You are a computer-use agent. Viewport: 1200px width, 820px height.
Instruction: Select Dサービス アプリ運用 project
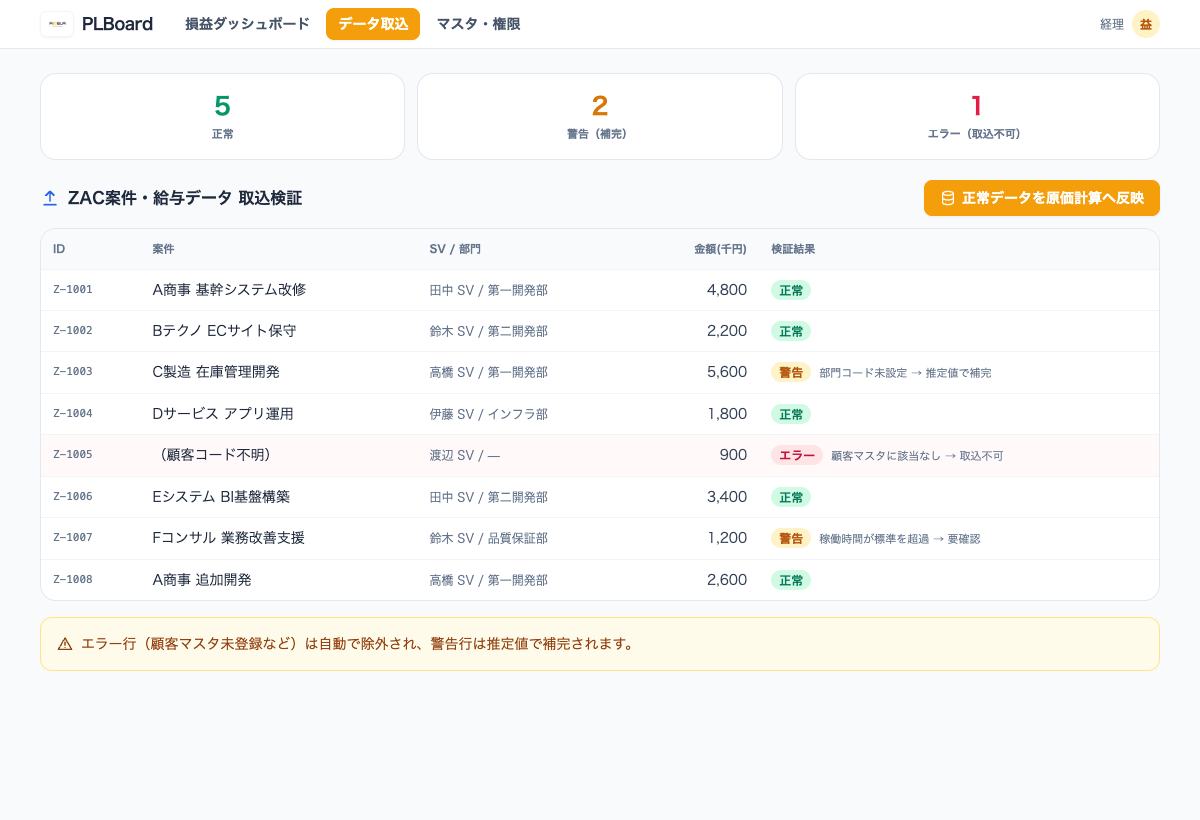(x=223, y=414)
